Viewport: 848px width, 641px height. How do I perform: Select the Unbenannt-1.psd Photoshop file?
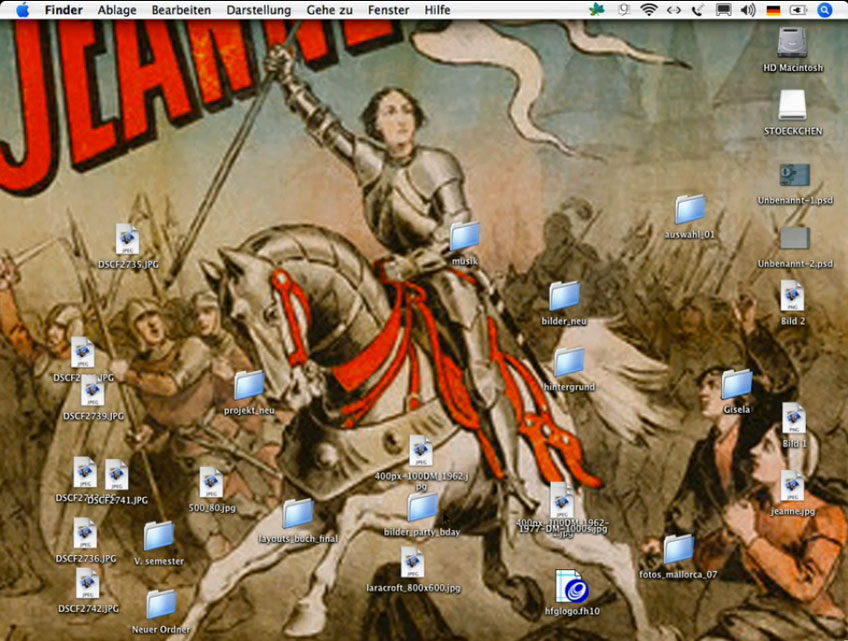point(794,176)
